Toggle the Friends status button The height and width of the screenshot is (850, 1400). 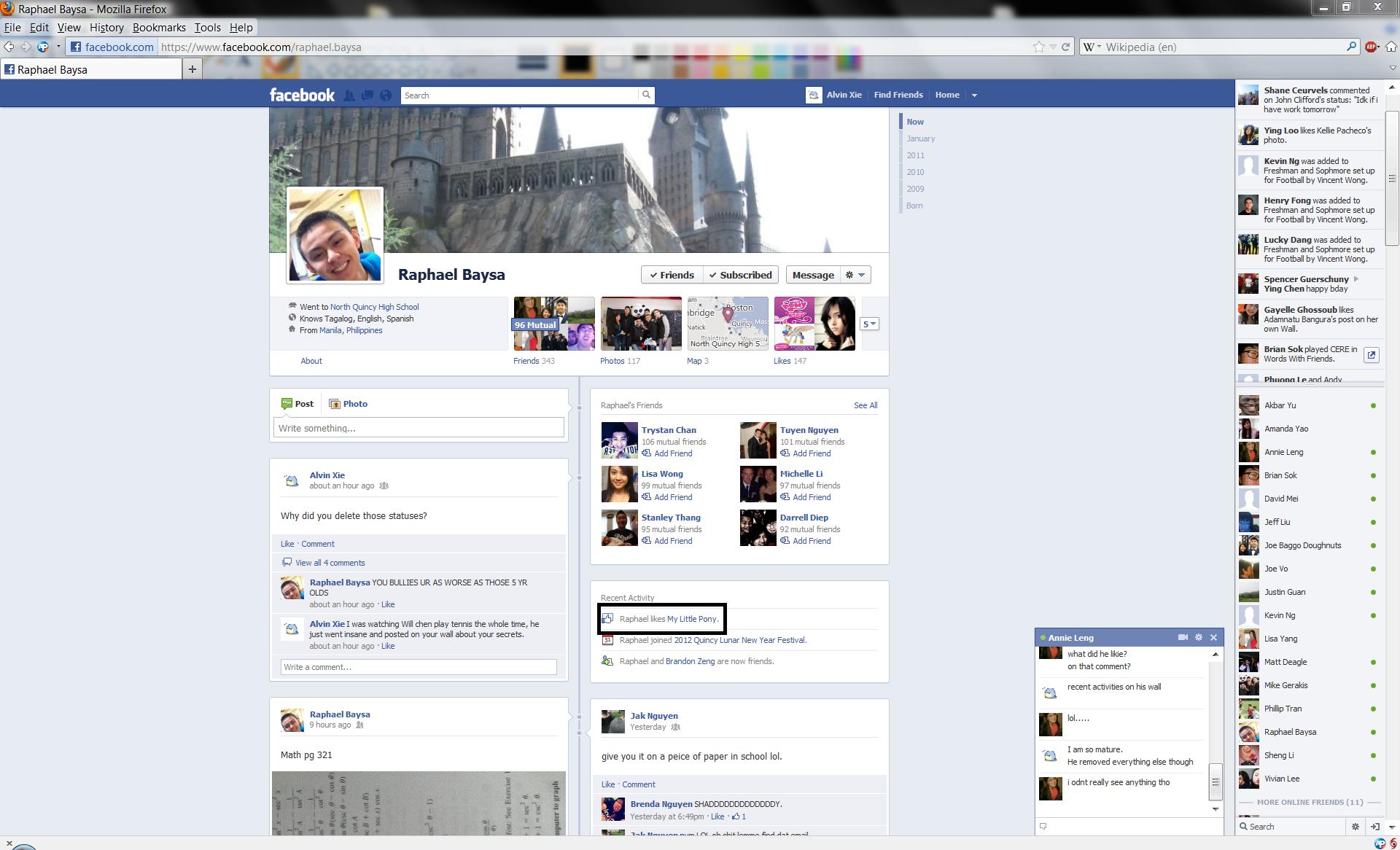click(x=672, y=275)
